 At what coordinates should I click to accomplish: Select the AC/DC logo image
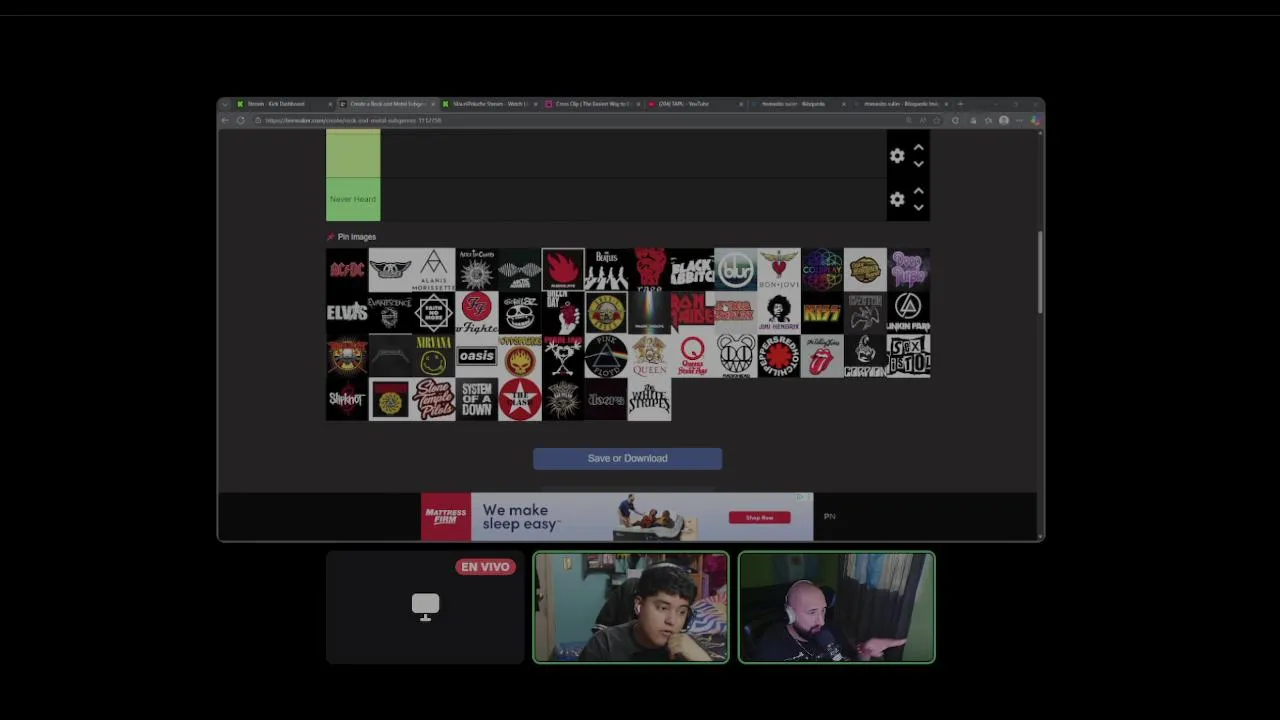pos(347,270)
